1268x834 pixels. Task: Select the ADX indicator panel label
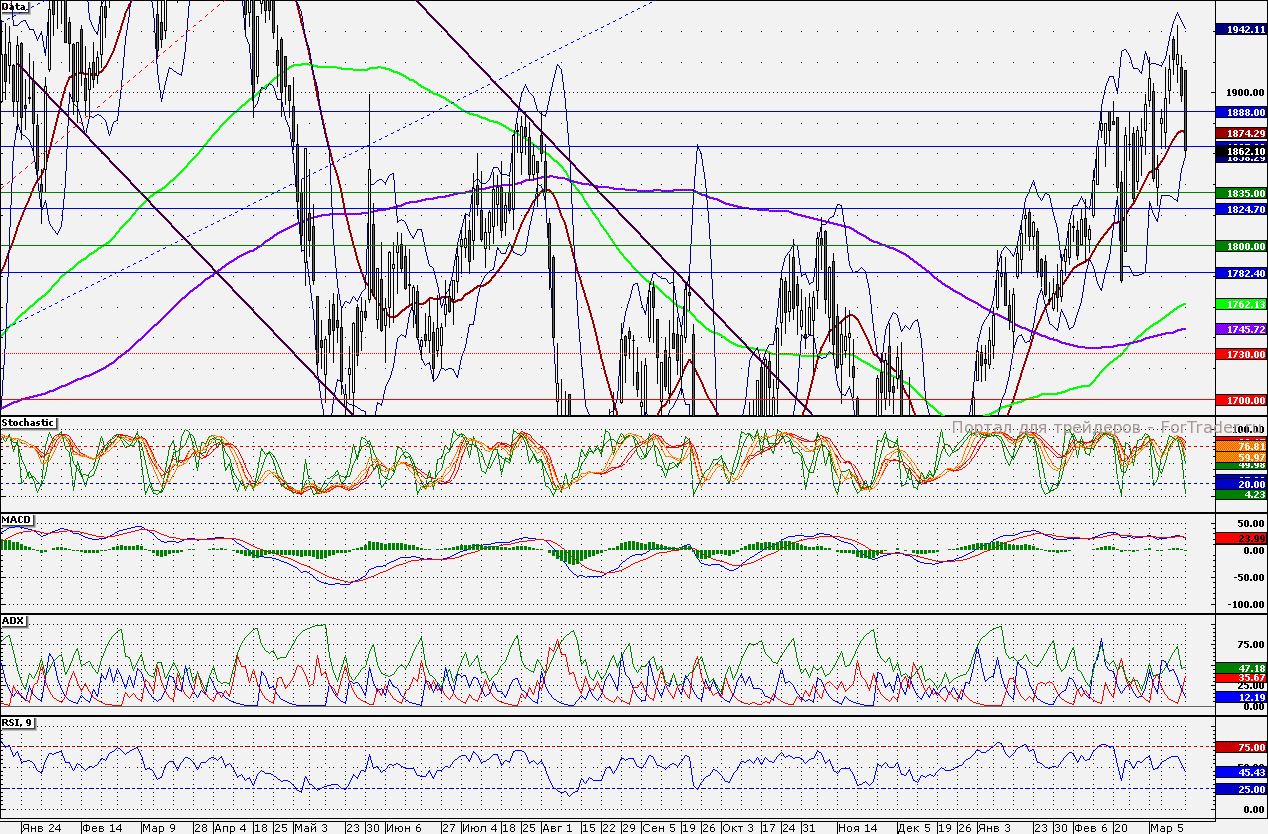tap(13, 621)
